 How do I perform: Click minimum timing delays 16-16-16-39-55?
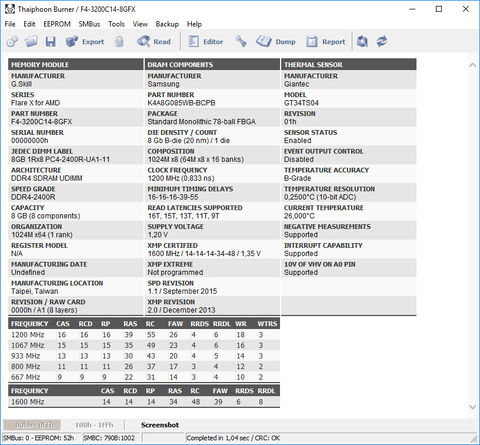coord(173,197)
